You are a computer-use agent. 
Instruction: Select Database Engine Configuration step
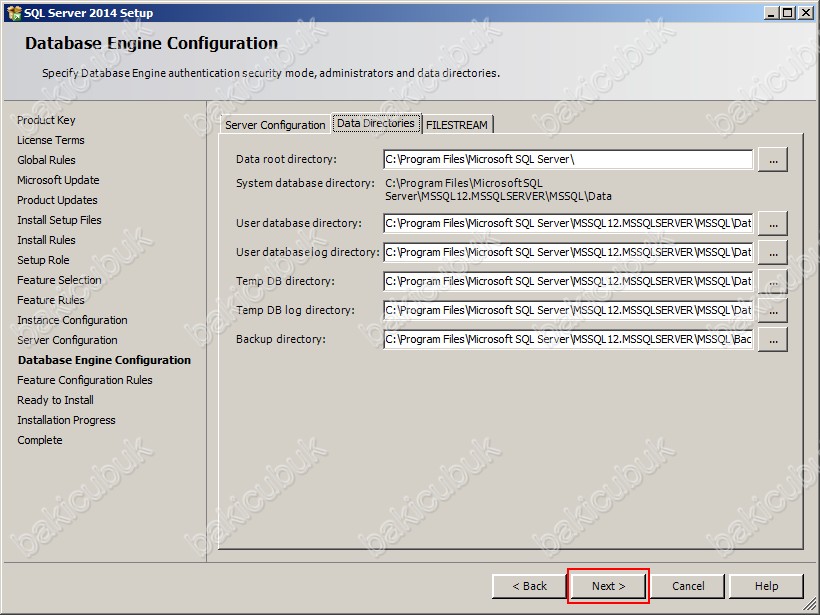tap(104, 360)
